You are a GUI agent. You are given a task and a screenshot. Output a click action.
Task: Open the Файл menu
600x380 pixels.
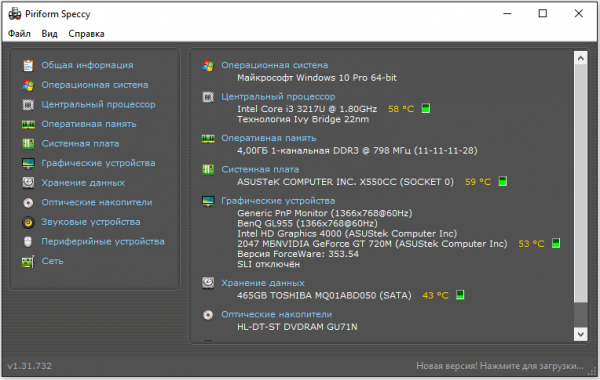click(x=19, y=34)
